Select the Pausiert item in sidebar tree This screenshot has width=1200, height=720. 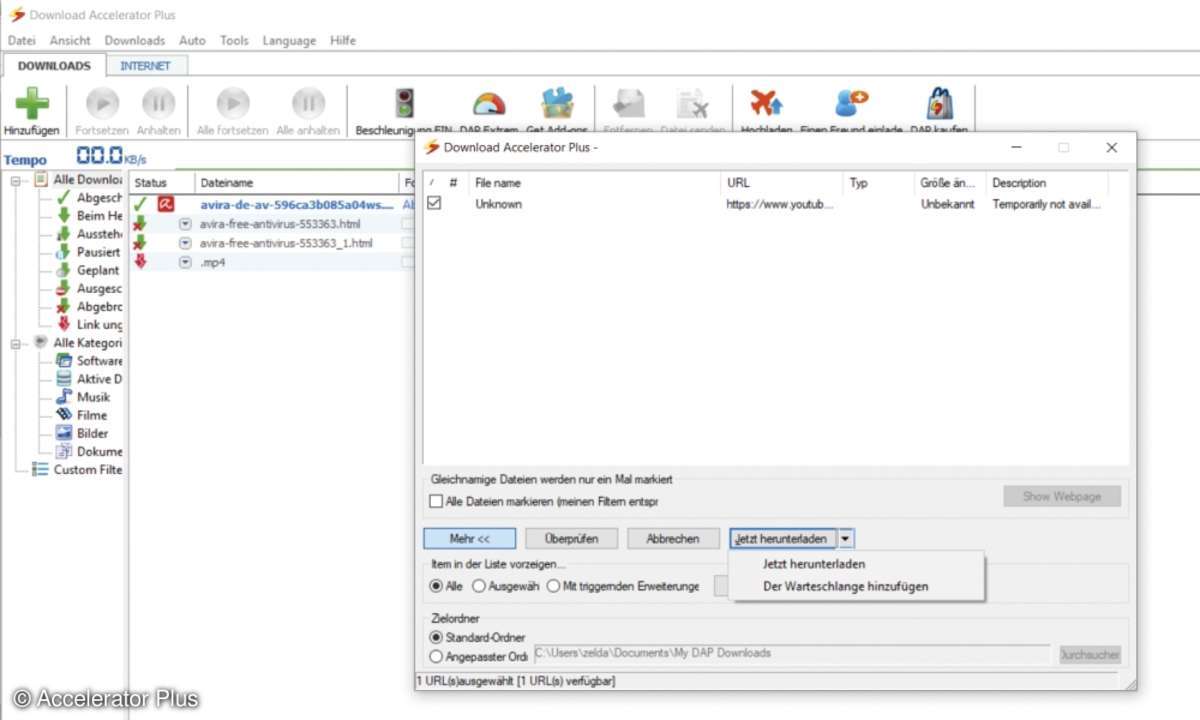tap(88, 252)
